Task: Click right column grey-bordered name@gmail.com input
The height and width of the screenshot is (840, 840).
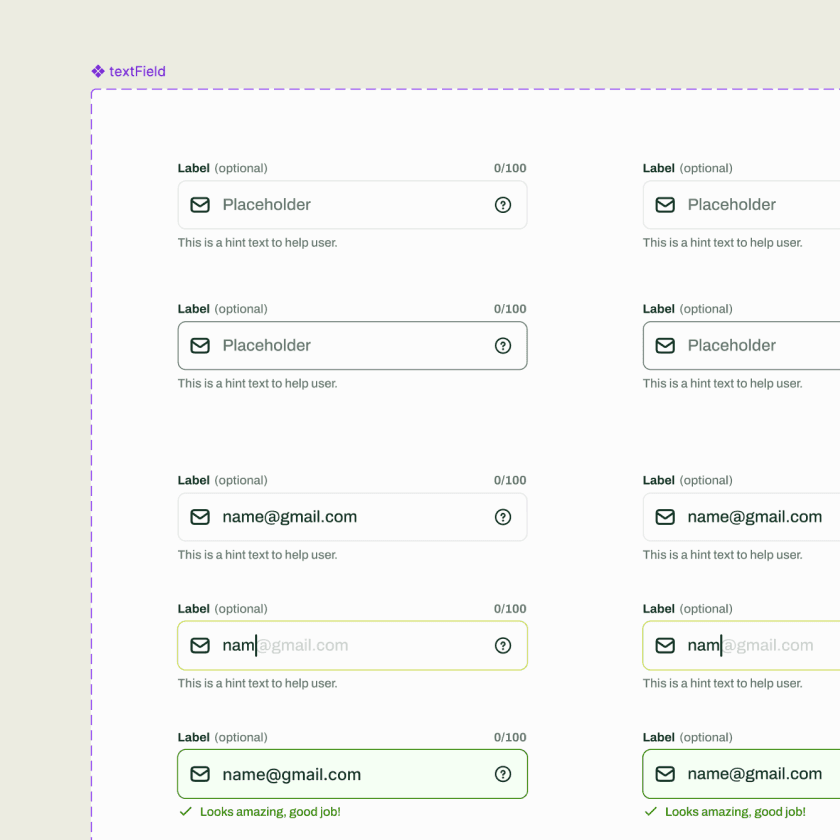Action: (741, 517)
